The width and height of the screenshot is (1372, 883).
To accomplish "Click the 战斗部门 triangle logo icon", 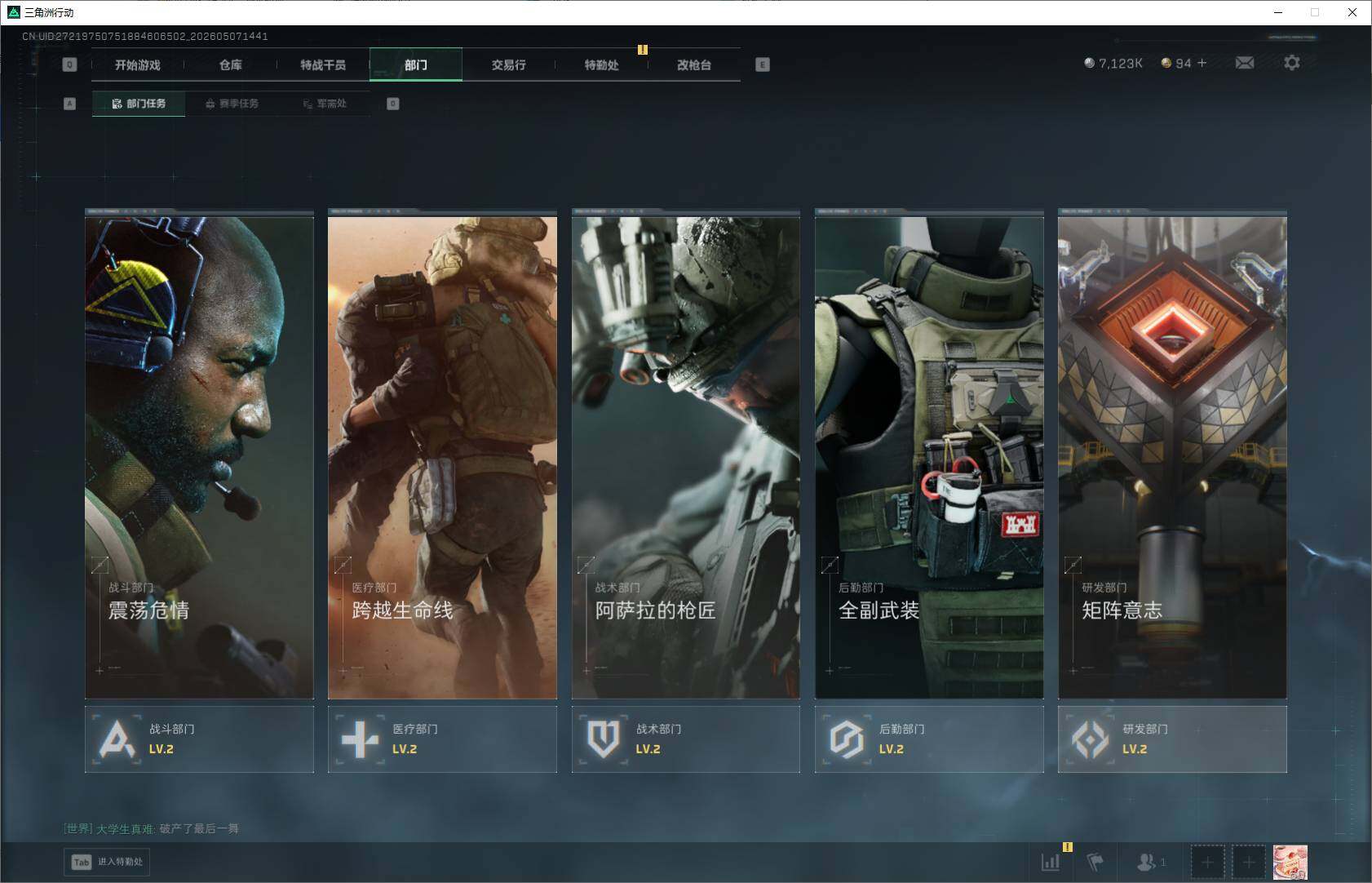I will (116, 739).
